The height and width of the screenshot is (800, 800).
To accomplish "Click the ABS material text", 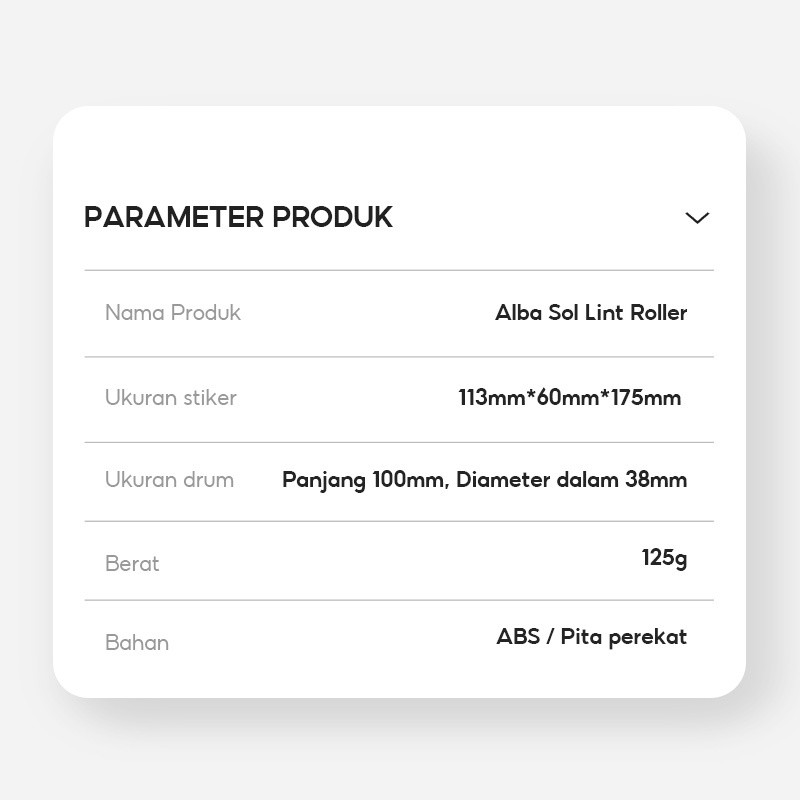I will point(517,637).
